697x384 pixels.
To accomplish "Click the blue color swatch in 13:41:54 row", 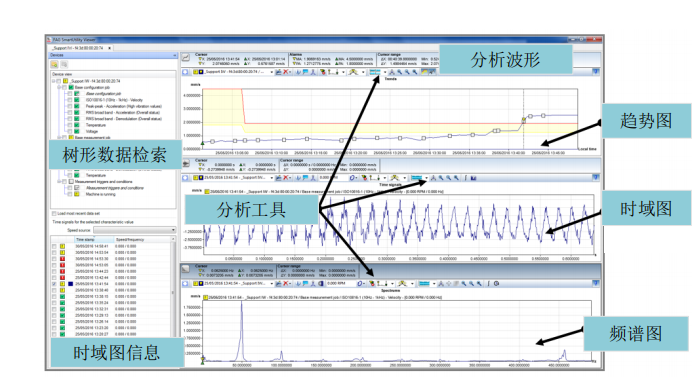I will click(70, 284).
